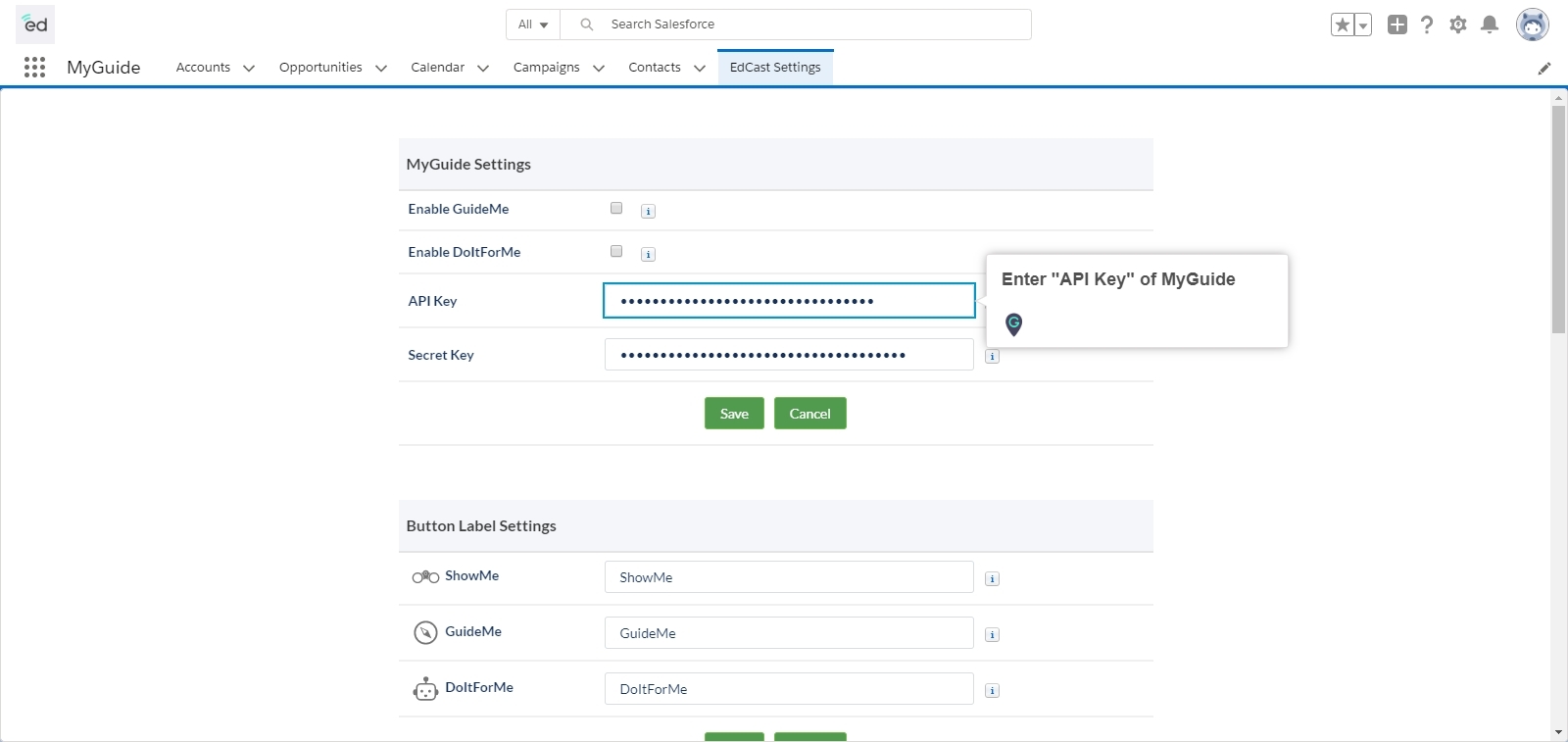This screenshot has height=742, width=1568.
Task: Open the Opportunities tab
Action: tap(320, 67)
